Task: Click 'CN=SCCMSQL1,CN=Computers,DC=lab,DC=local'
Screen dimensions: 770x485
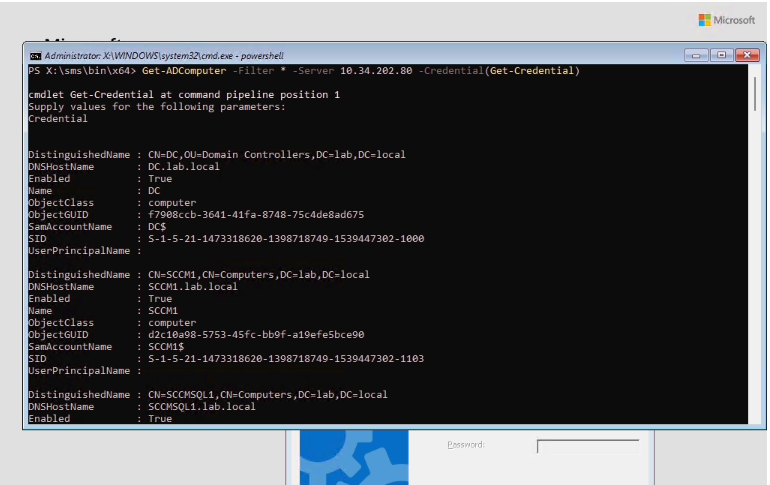Action: click(268, 395)
